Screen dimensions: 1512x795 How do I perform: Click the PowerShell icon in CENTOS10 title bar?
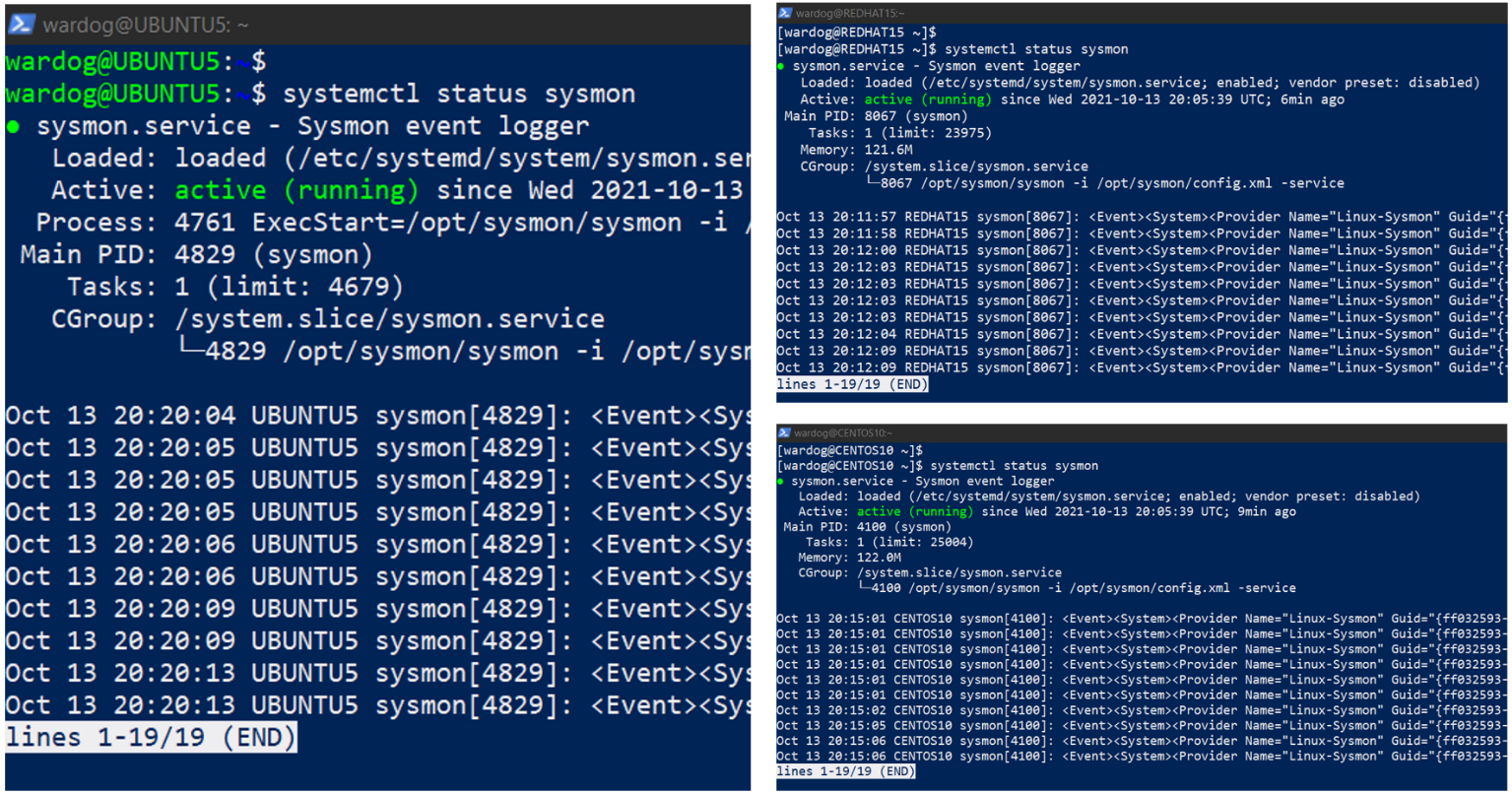click(784, 432)
